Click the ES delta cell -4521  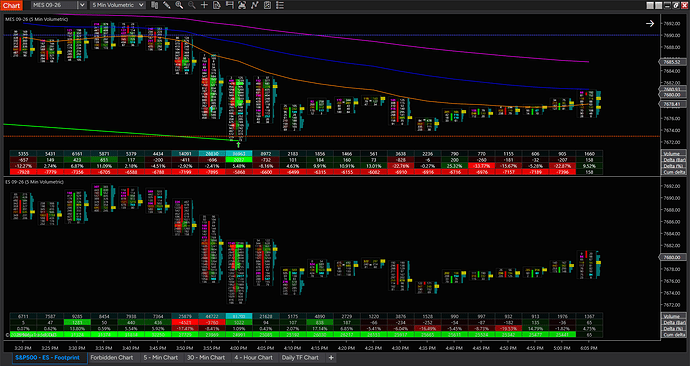point(185,322)
